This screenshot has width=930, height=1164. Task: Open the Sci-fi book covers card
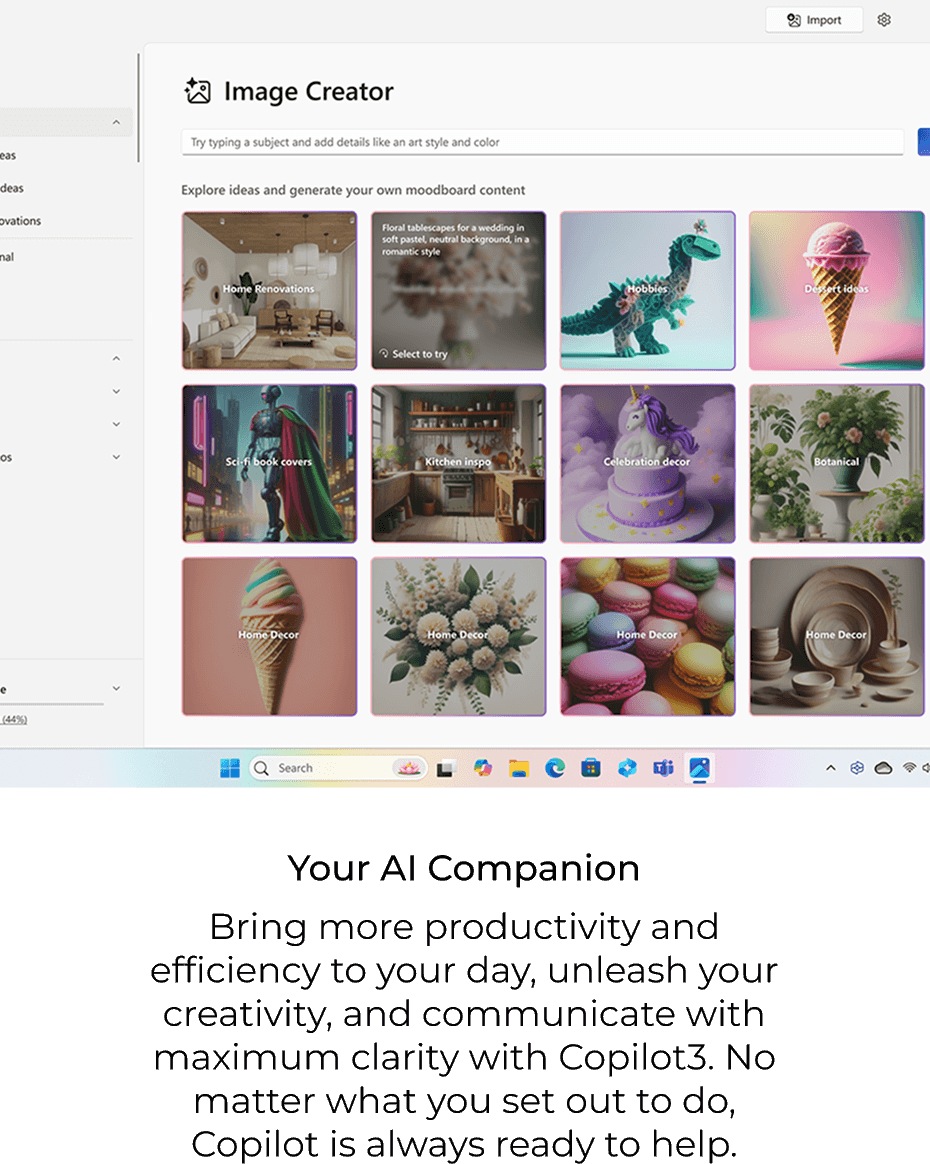(x=269, y=463)
